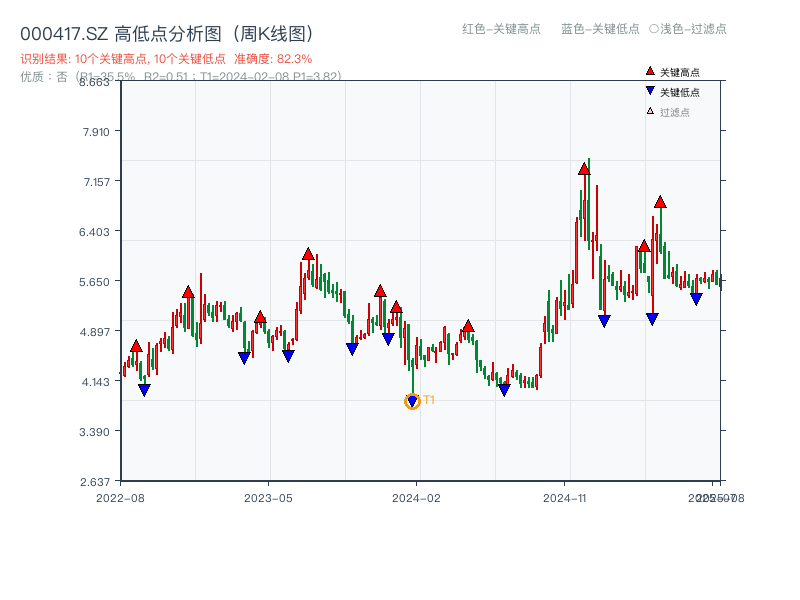Image resolution: width=800 pixels, height=600 pixels.
Task: Click the blue triangle just before the 2023-05 tick
Action: coord(244,358)
